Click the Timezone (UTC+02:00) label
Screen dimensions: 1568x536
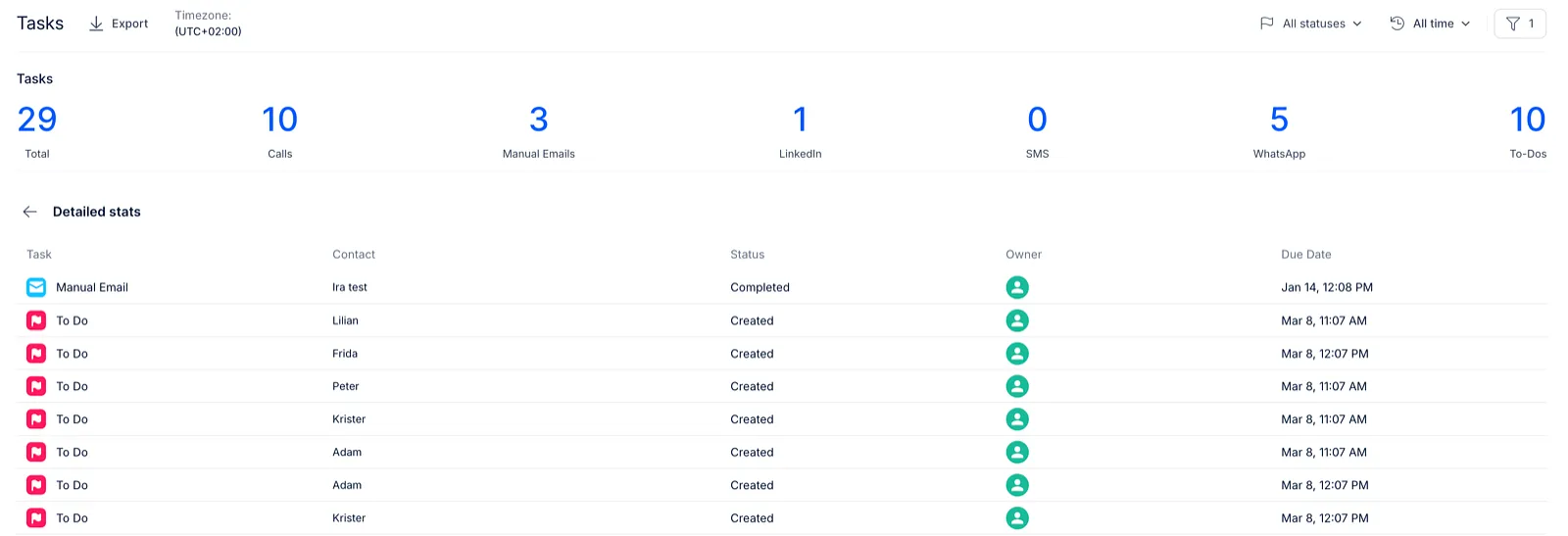coord(208,24)
